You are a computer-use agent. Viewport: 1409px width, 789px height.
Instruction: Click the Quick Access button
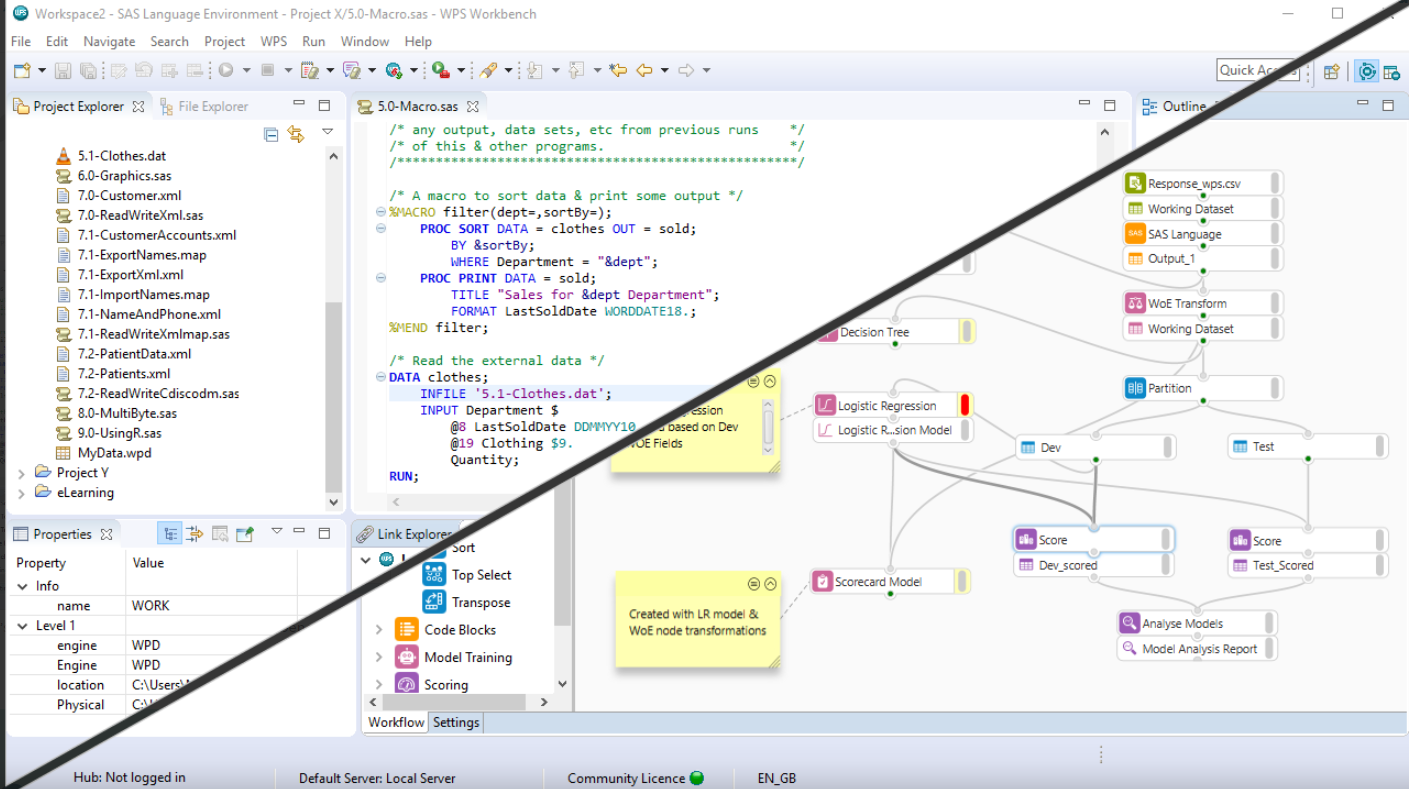[x=1256, y=70]
